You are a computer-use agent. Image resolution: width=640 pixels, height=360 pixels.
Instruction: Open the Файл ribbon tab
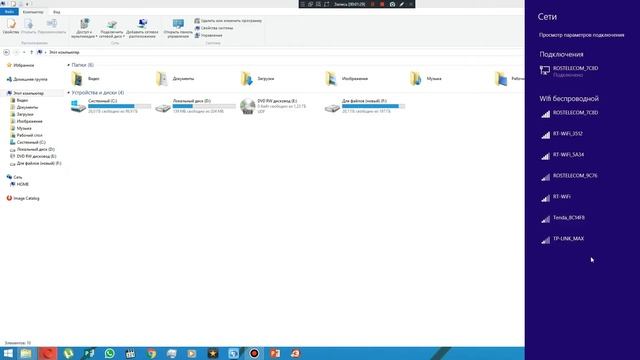tap(9, 12)
